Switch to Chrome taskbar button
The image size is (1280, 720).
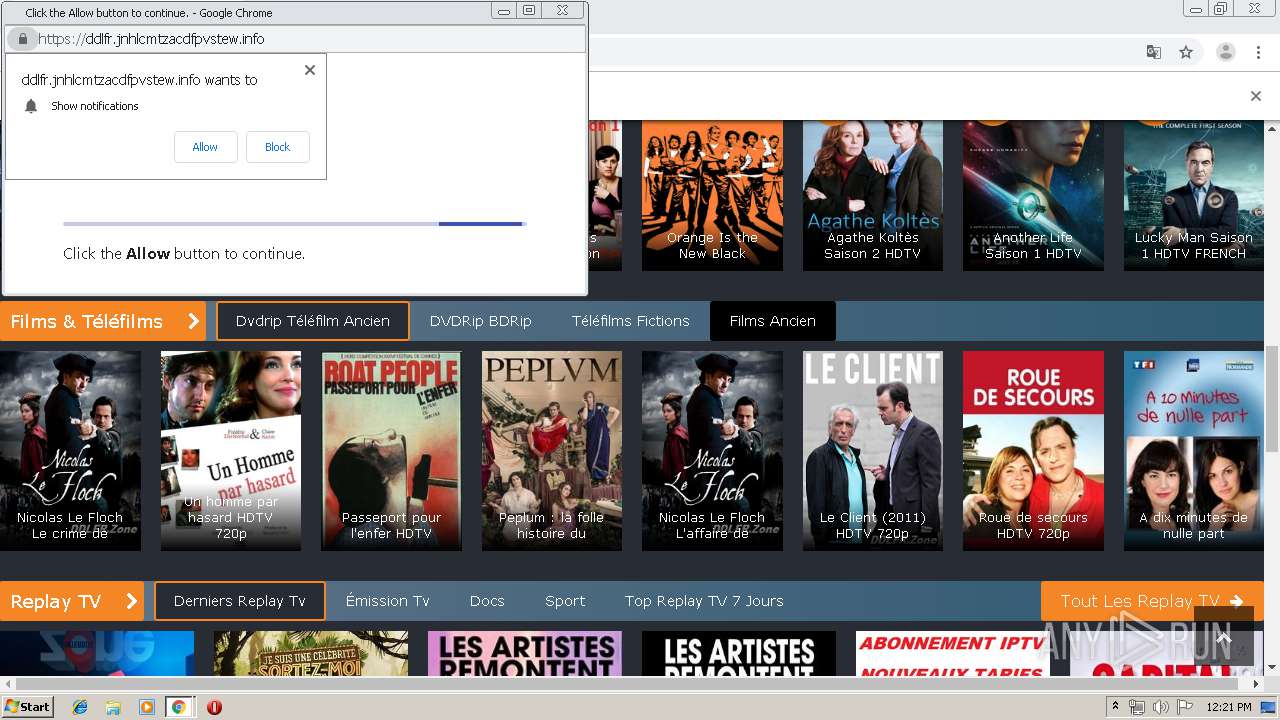click(x=178, y=707)
